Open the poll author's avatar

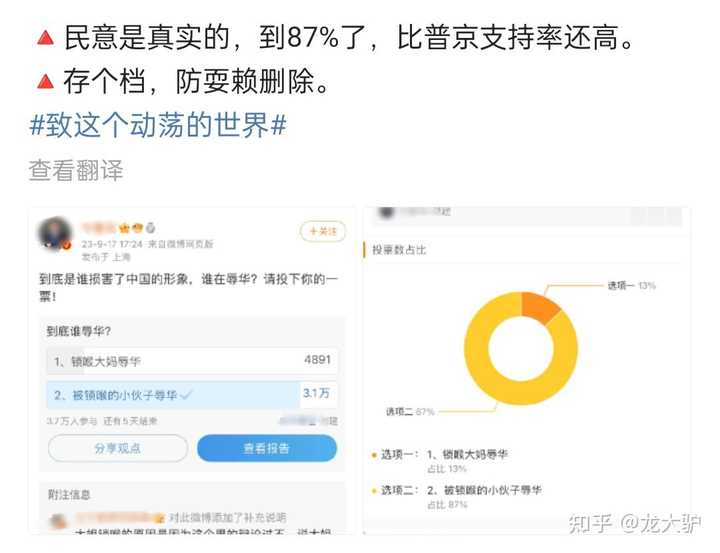(x=55, y=234)
